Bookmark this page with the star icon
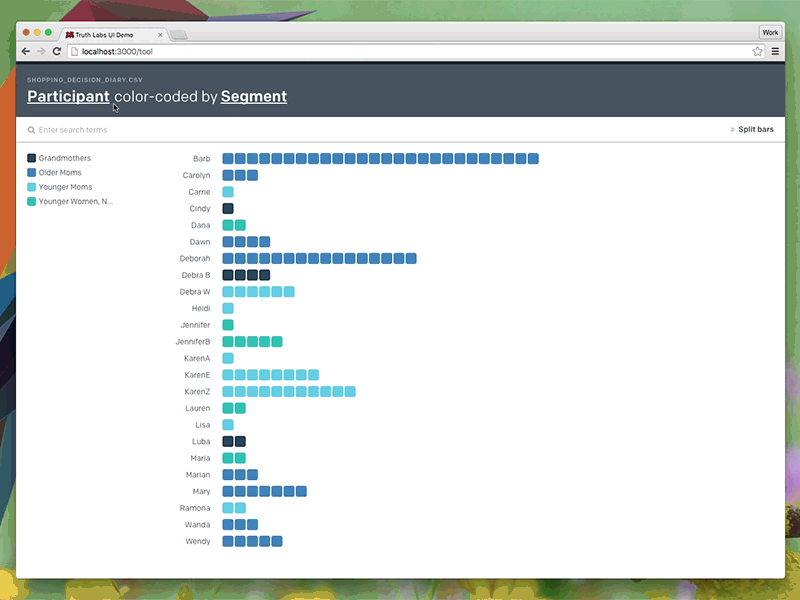800x600 pixels. pyautogui.click(x=757, y=51)
